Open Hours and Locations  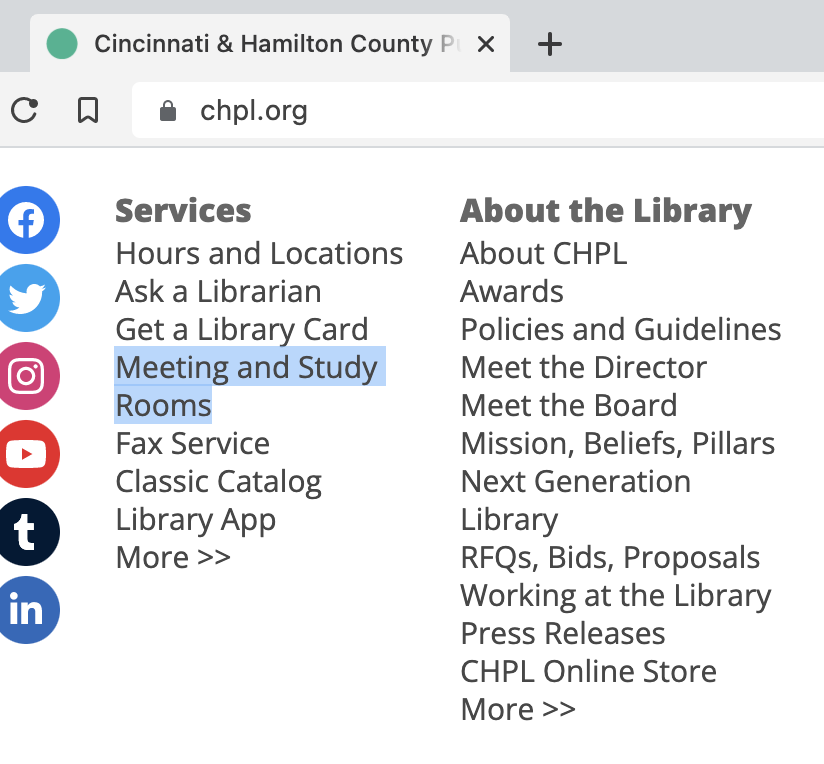[259, 253]
